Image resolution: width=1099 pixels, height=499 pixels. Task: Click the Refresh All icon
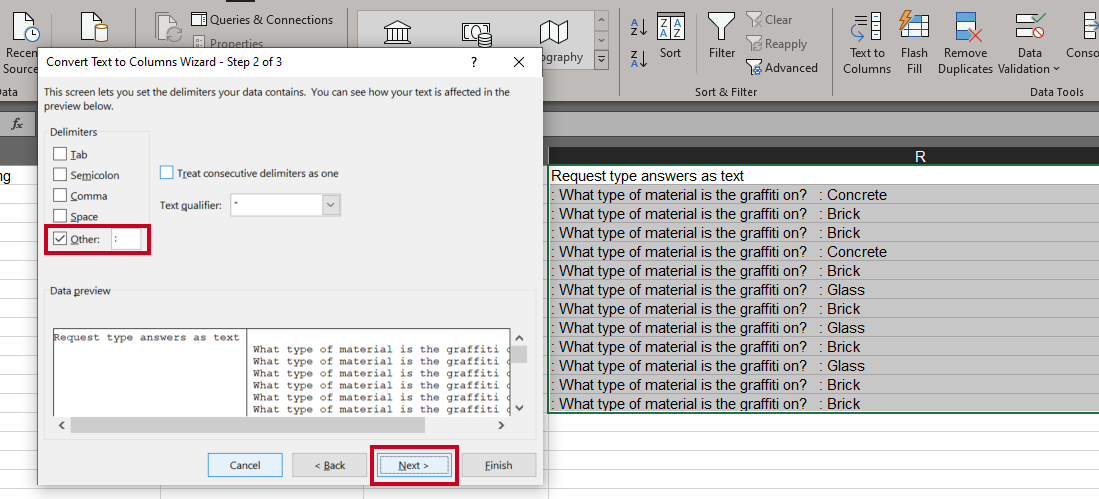click(167, 28)
